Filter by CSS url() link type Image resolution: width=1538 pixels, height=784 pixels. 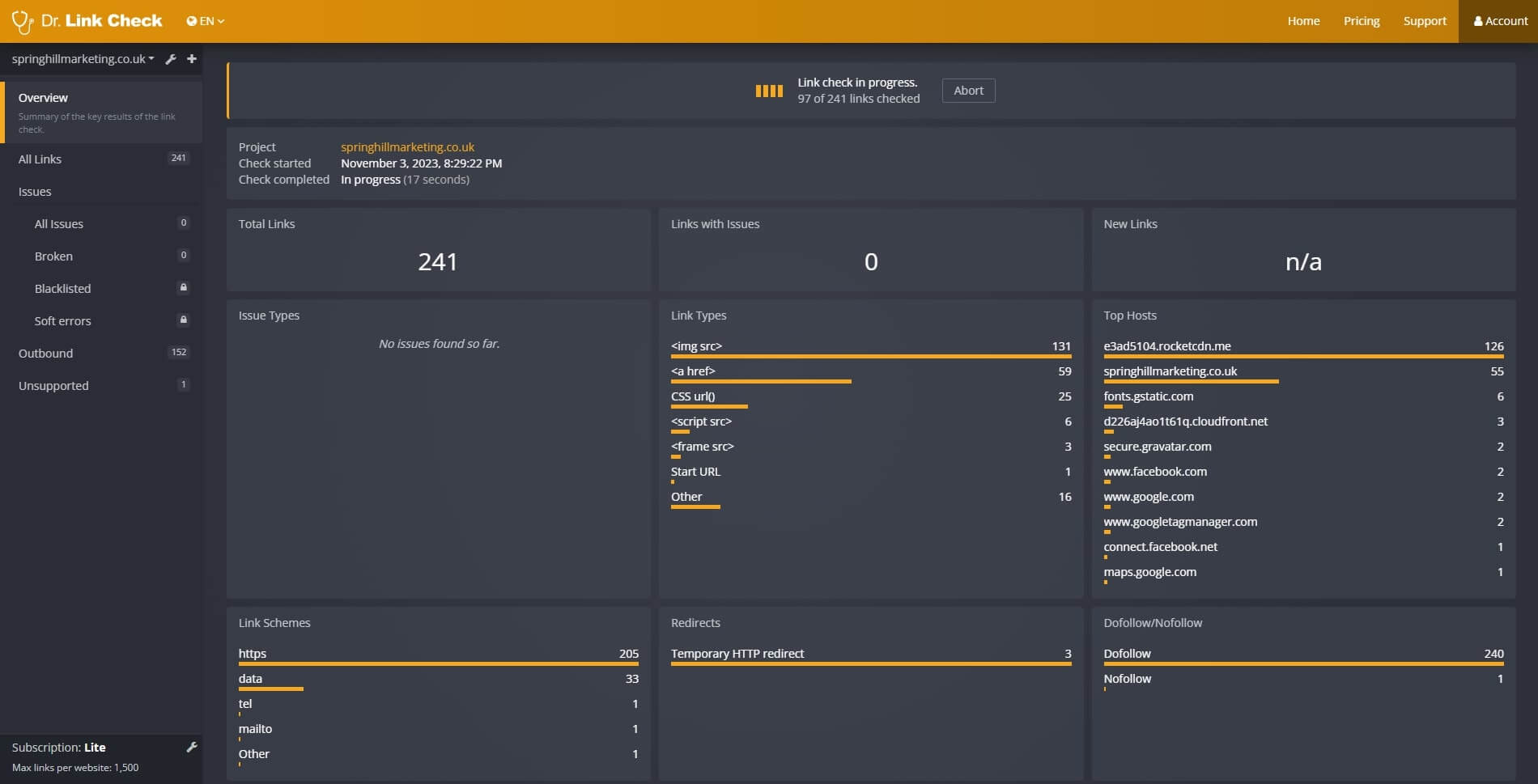(693, 396)
